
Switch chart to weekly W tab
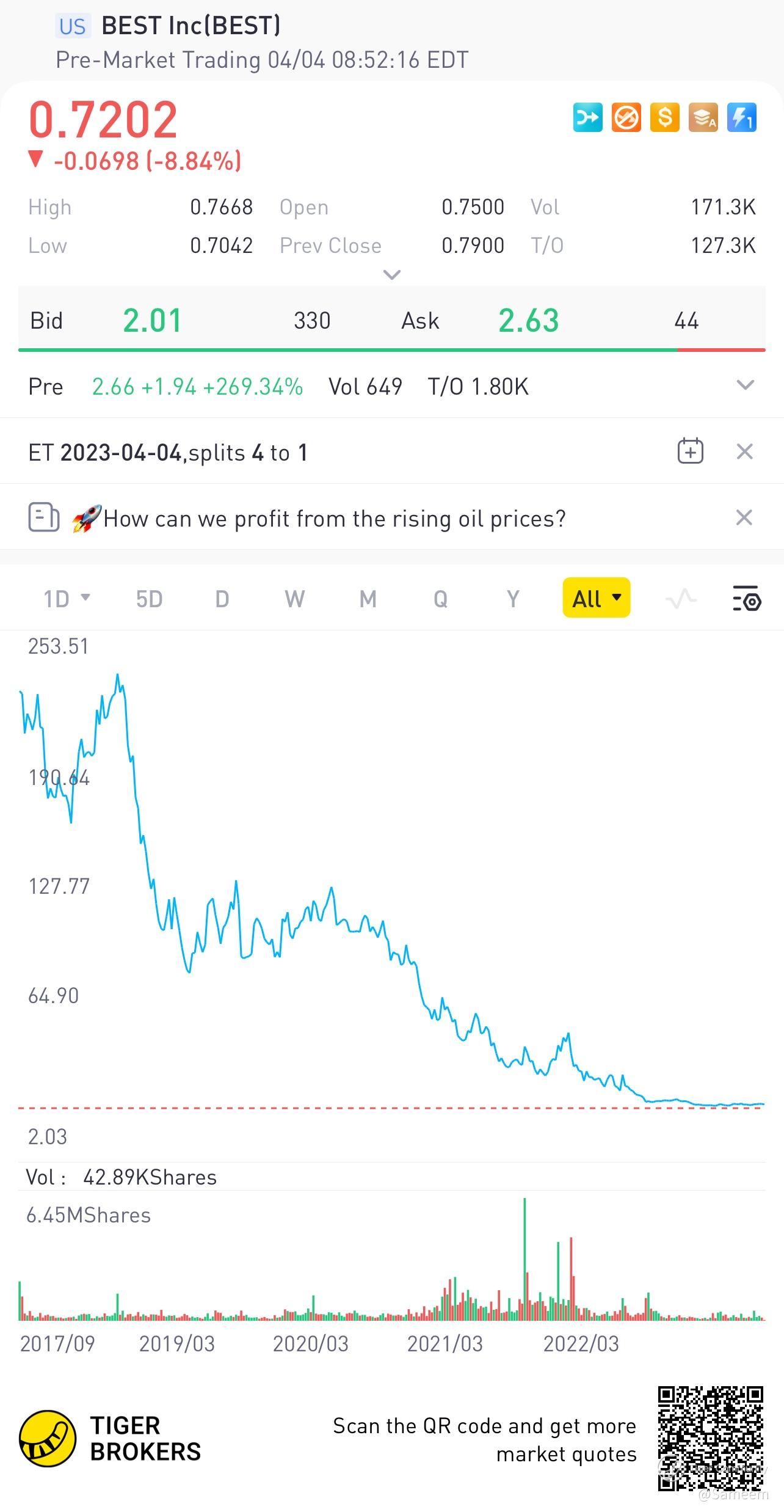coord(294,599)
